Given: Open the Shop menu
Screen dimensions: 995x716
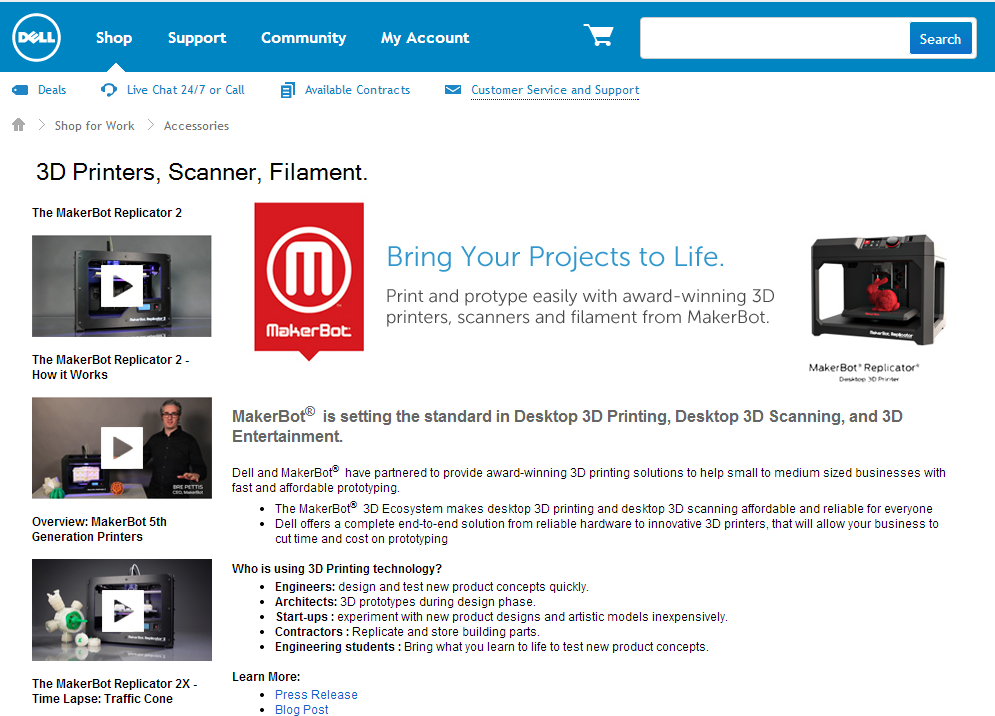Looking at the screenshot, I should point(114,38).
